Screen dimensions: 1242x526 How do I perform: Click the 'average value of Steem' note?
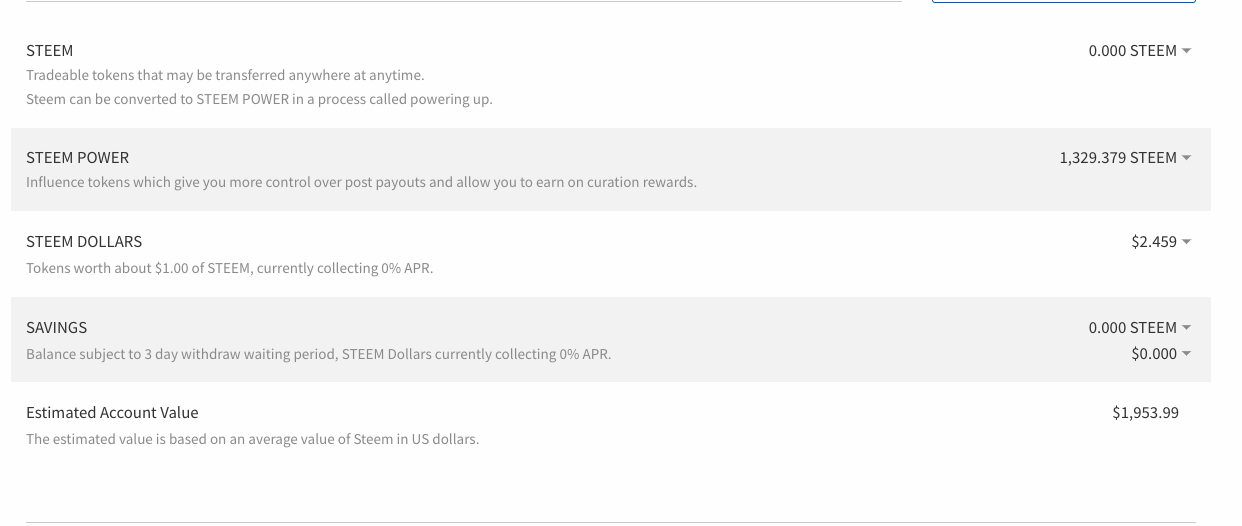252,439
